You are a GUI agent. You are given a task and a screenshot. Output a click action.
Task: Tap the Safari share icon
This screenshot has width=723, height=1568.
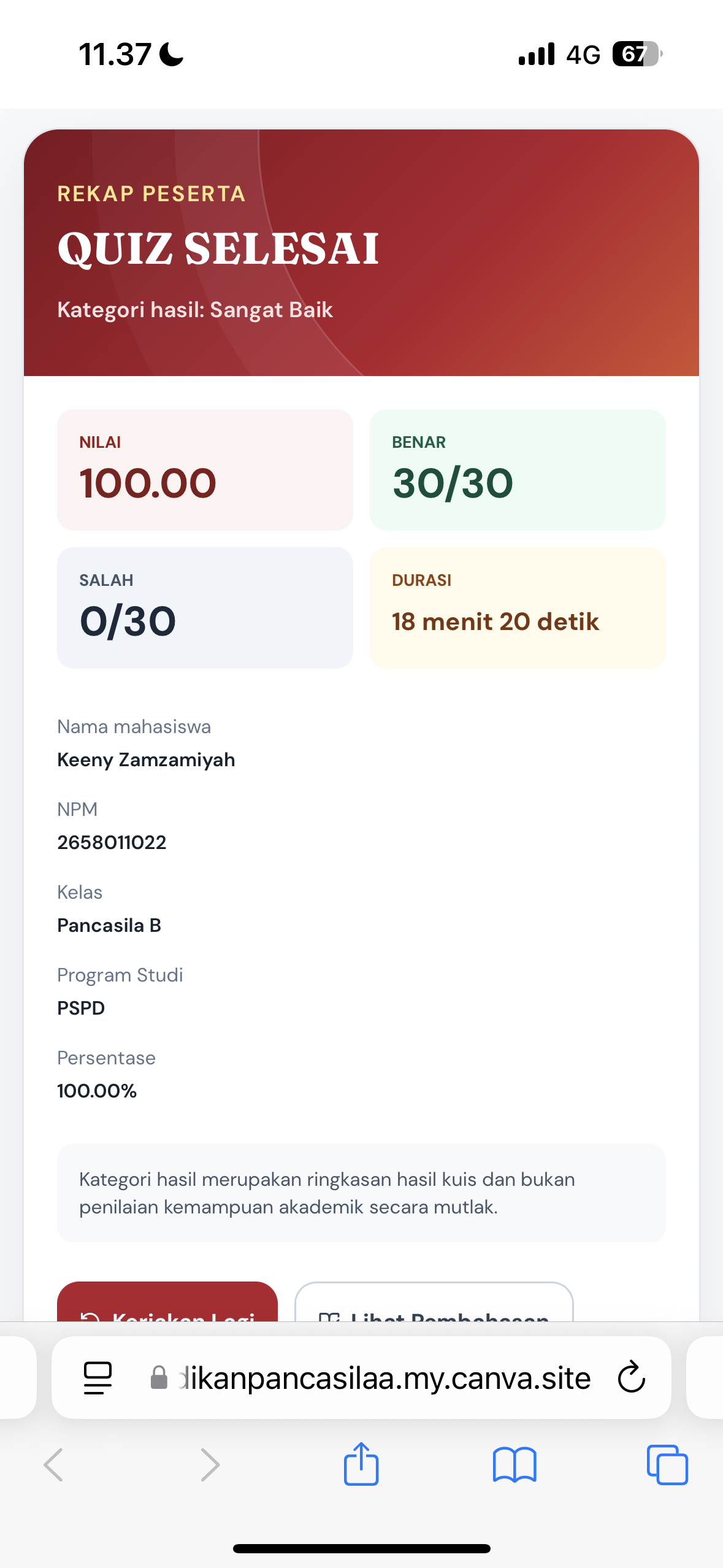click(x=361, y=1464)
